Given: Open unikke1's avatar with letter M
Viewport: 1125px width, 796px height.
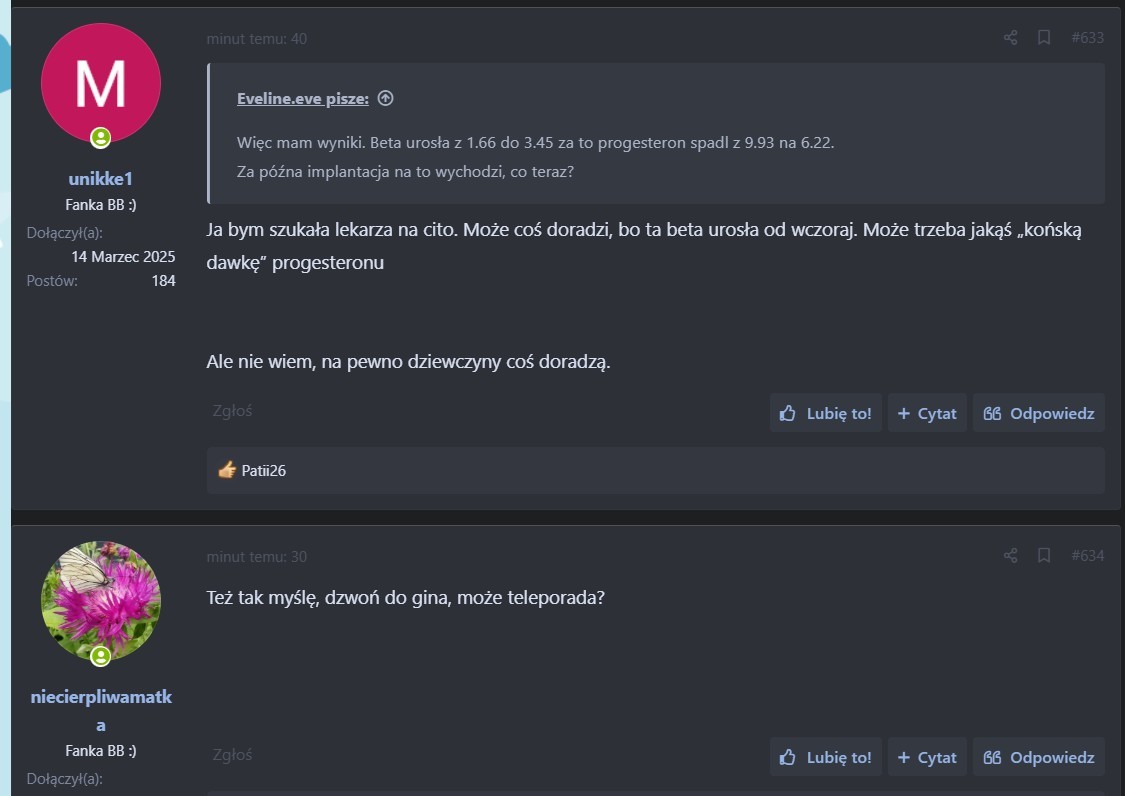Looking at the screenshot, I should tap(100, 83).
